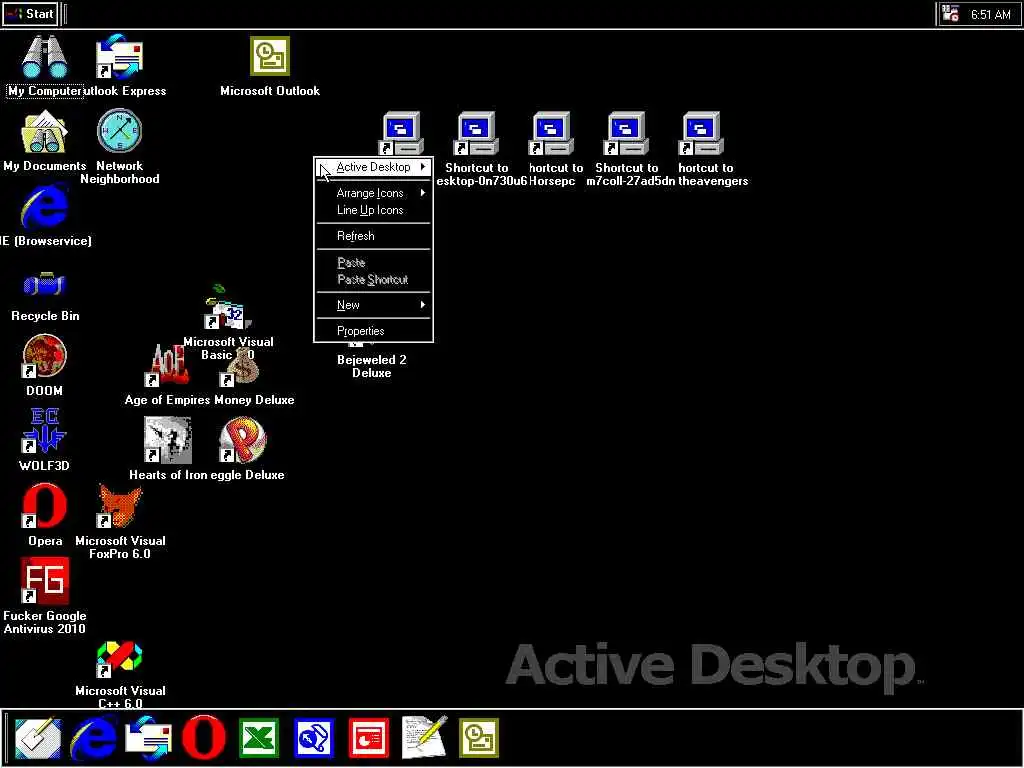Image resolution: width=1024 pixels, height=768 pixels.
Task: Select the Shortcut to theavengers icon
Action: click(701, 134)
